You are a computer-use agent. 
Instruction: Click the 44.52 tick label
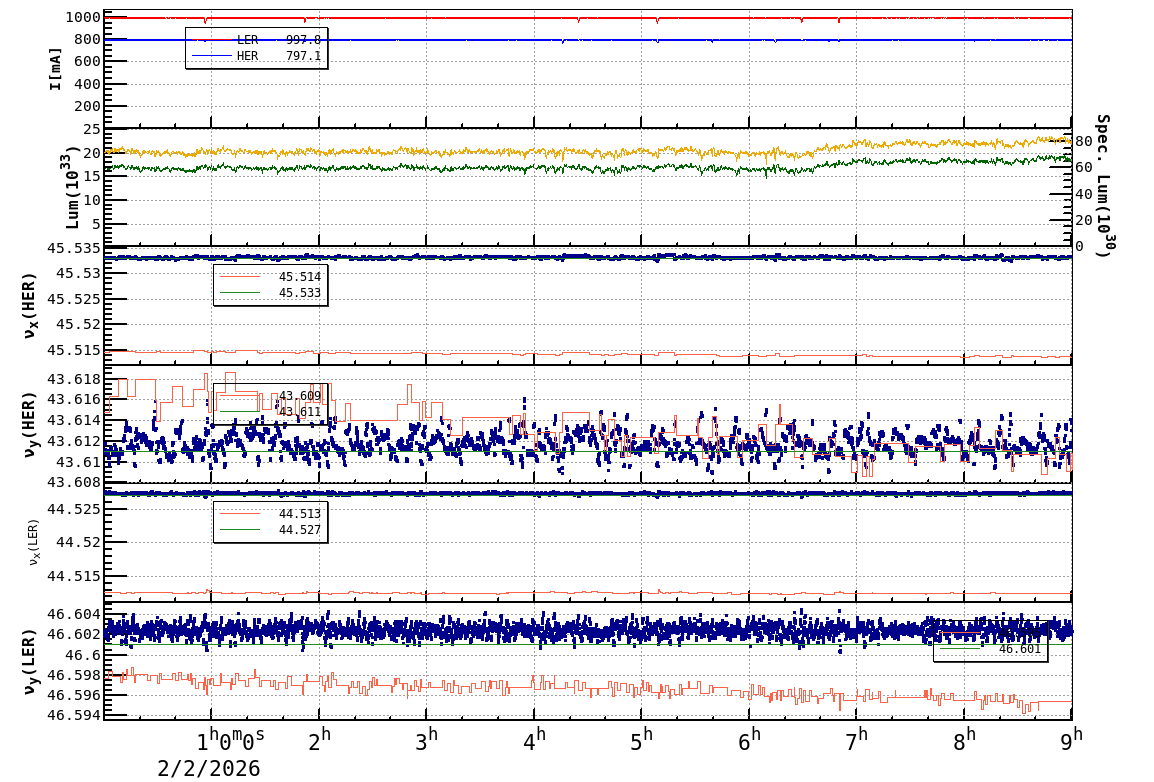point(78,542)
